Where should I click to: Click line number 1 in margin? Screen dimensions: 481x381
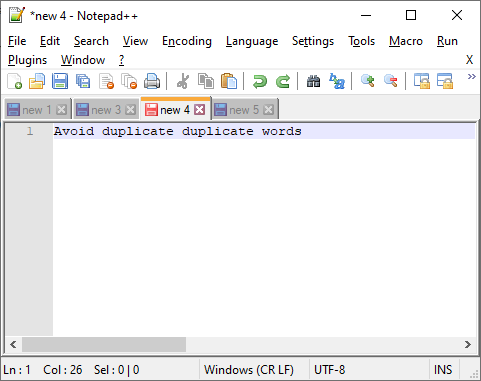click(x=30, y=131)
